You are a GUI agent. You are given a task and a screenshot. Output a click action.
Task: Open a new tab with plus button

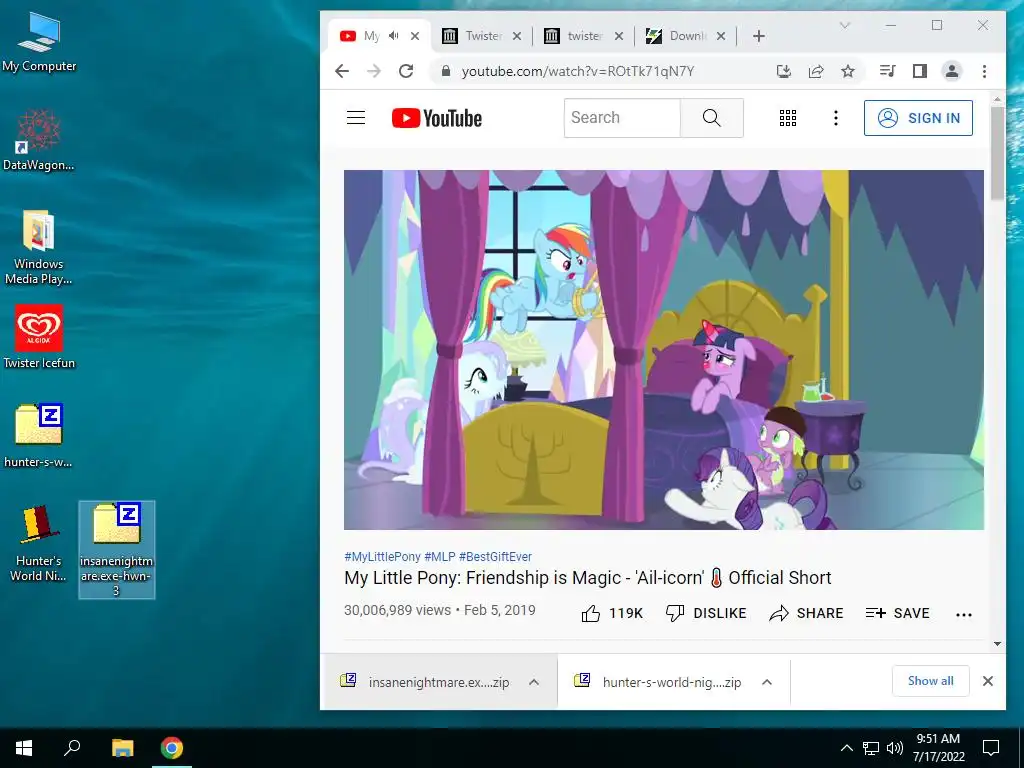(758, 36)
